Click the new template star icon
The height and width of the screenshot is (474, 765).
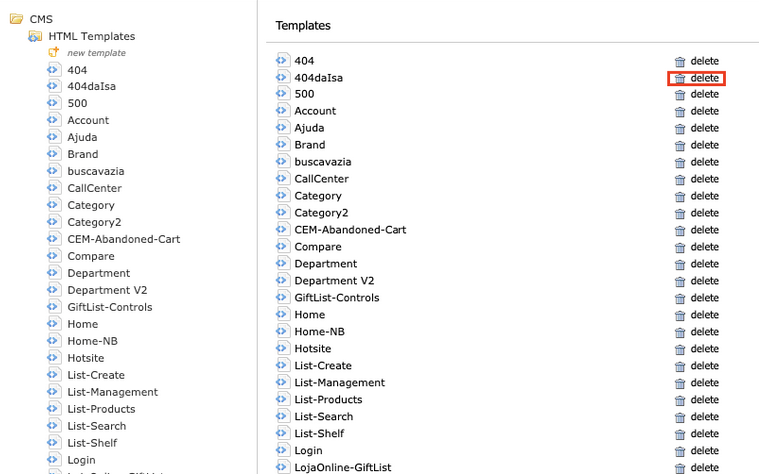(54, 52)
